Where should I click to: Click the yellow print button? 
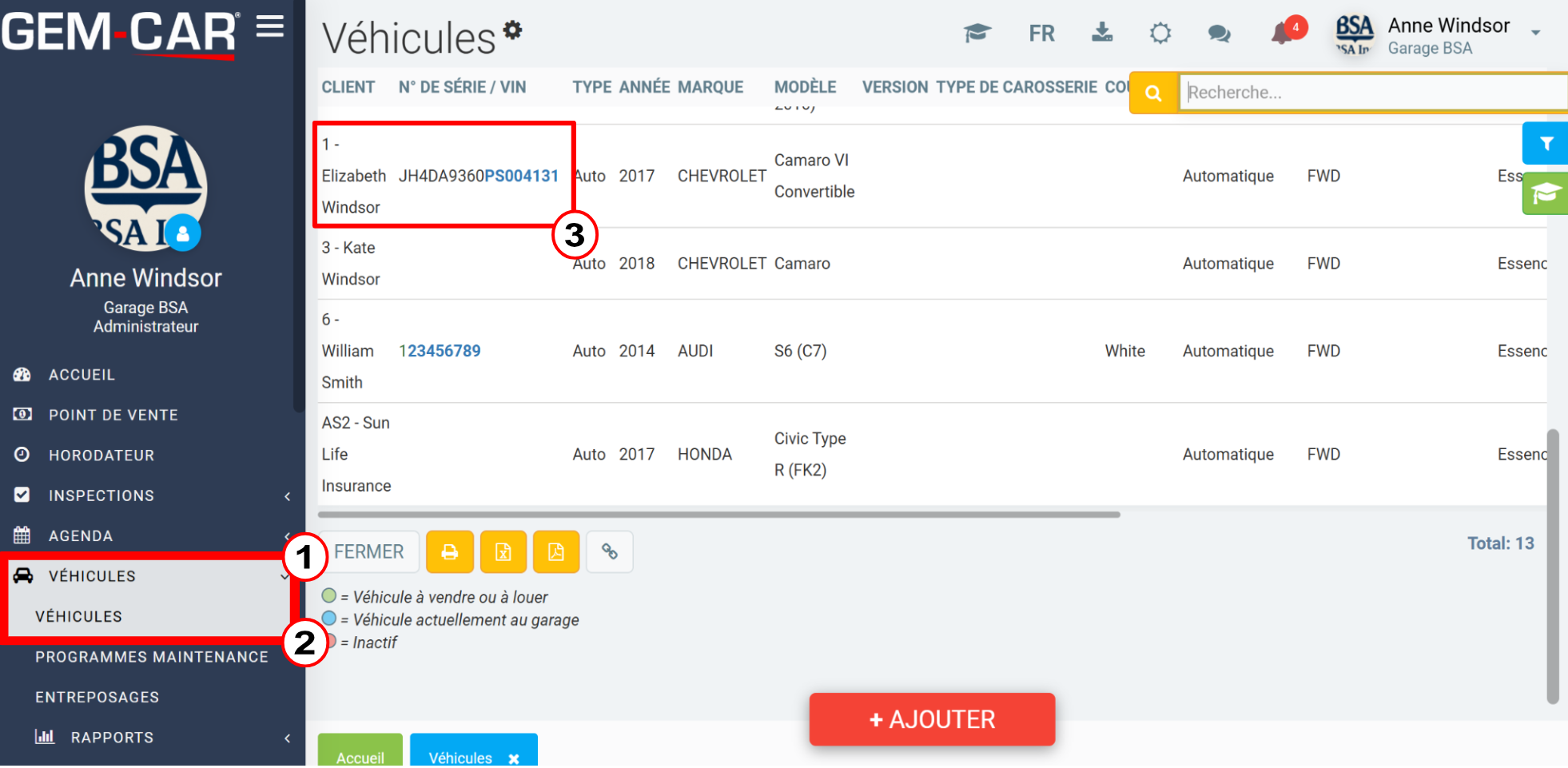click(449, 552)
